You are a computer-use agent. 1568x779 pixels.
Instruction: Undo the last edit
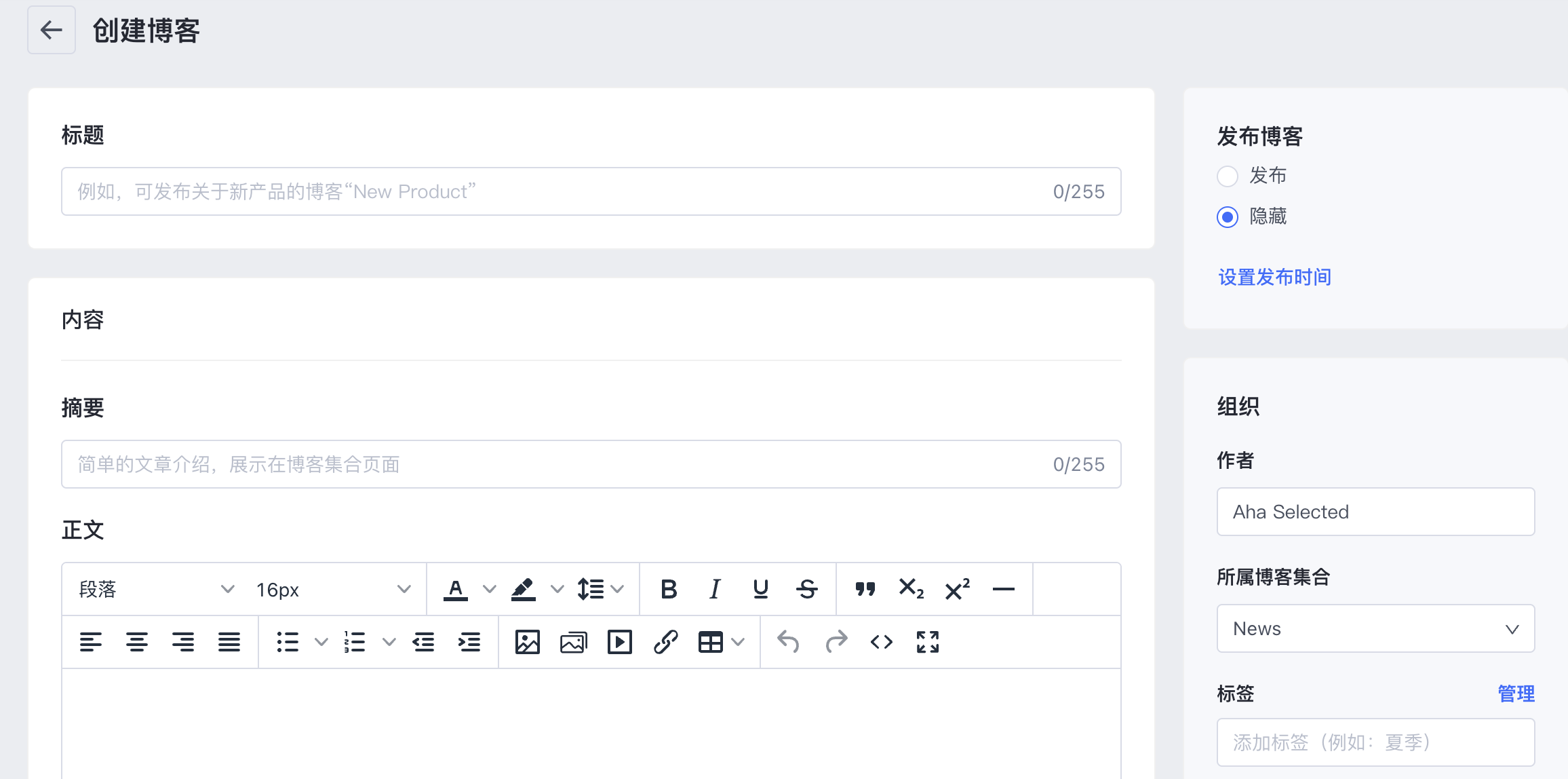click(788, 642)
